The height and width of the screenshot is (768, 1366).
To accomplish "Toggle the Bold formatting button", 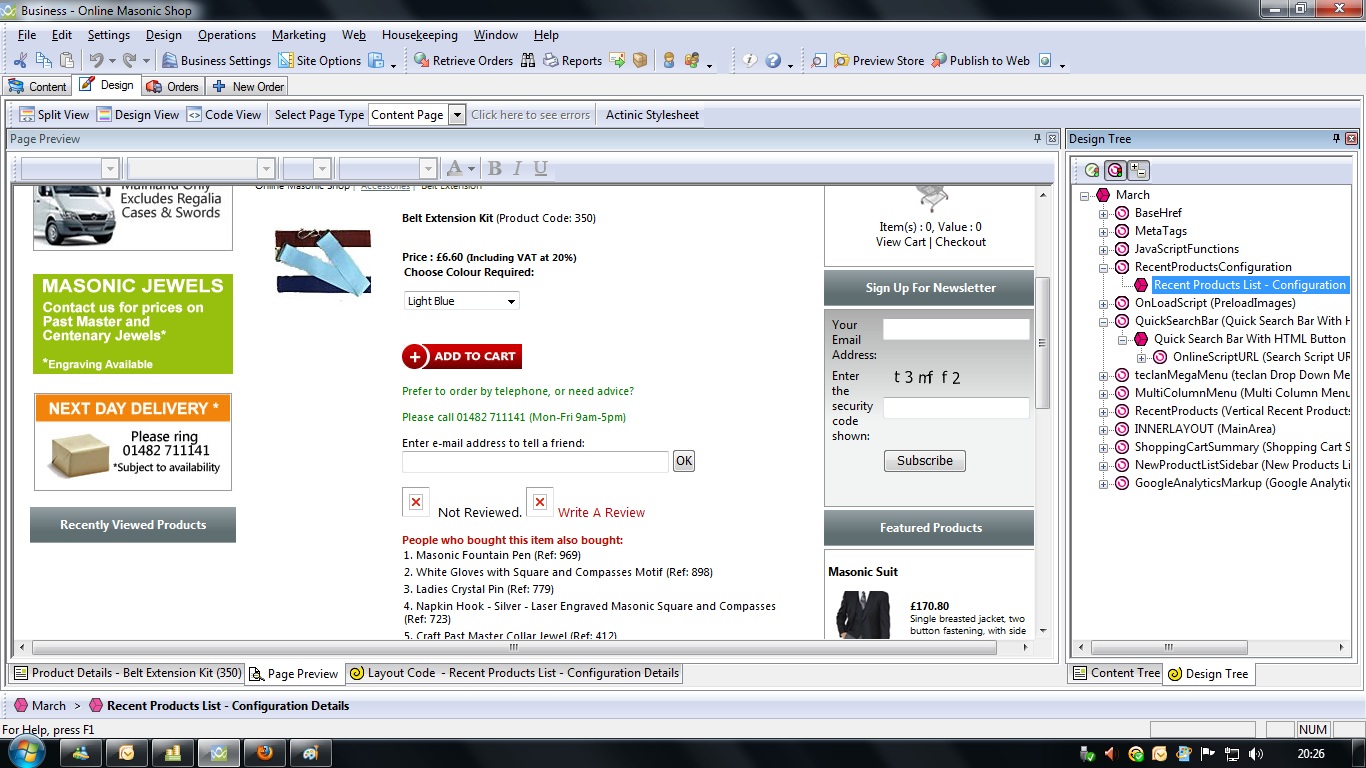I will (x=494, y=168).
